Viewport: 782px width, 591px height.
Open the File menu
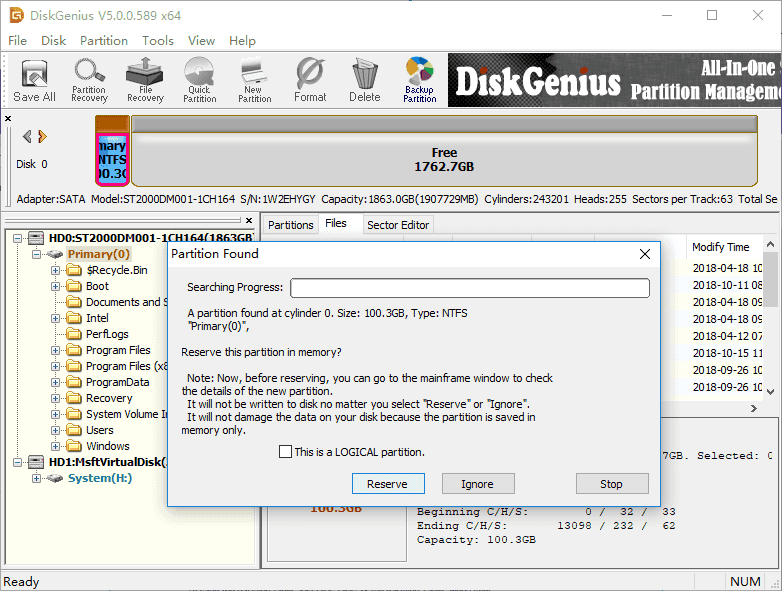pos(17,40)
